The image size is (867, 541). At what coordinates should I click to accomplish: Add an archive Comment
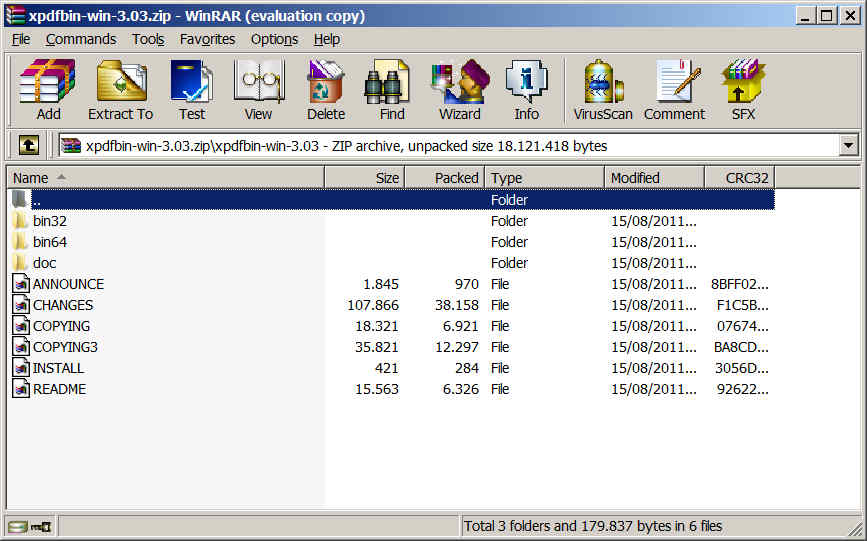pos(674,91)
